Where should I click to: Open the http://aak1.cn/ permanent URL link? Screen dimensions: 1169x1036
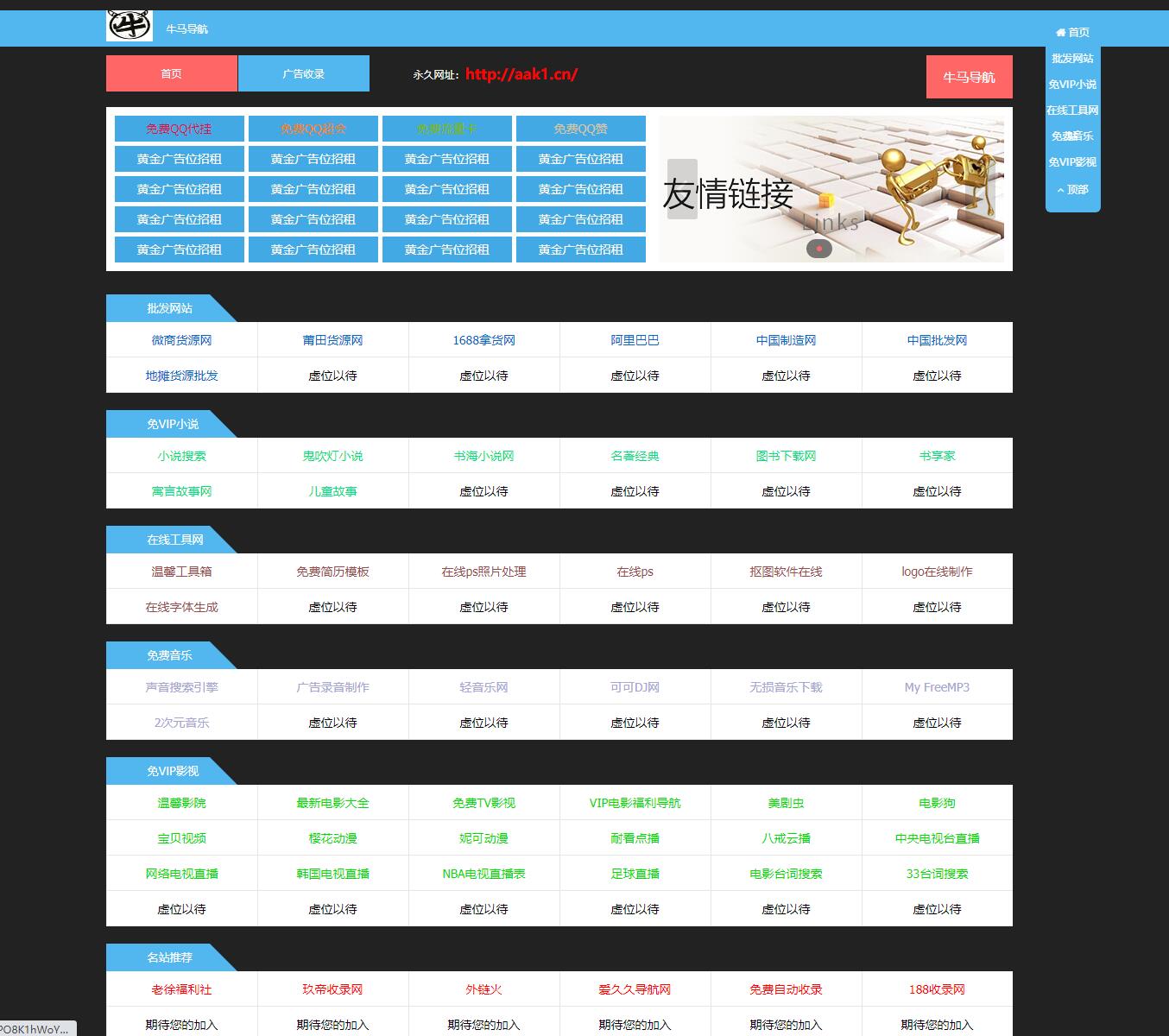tap(521, 74)
